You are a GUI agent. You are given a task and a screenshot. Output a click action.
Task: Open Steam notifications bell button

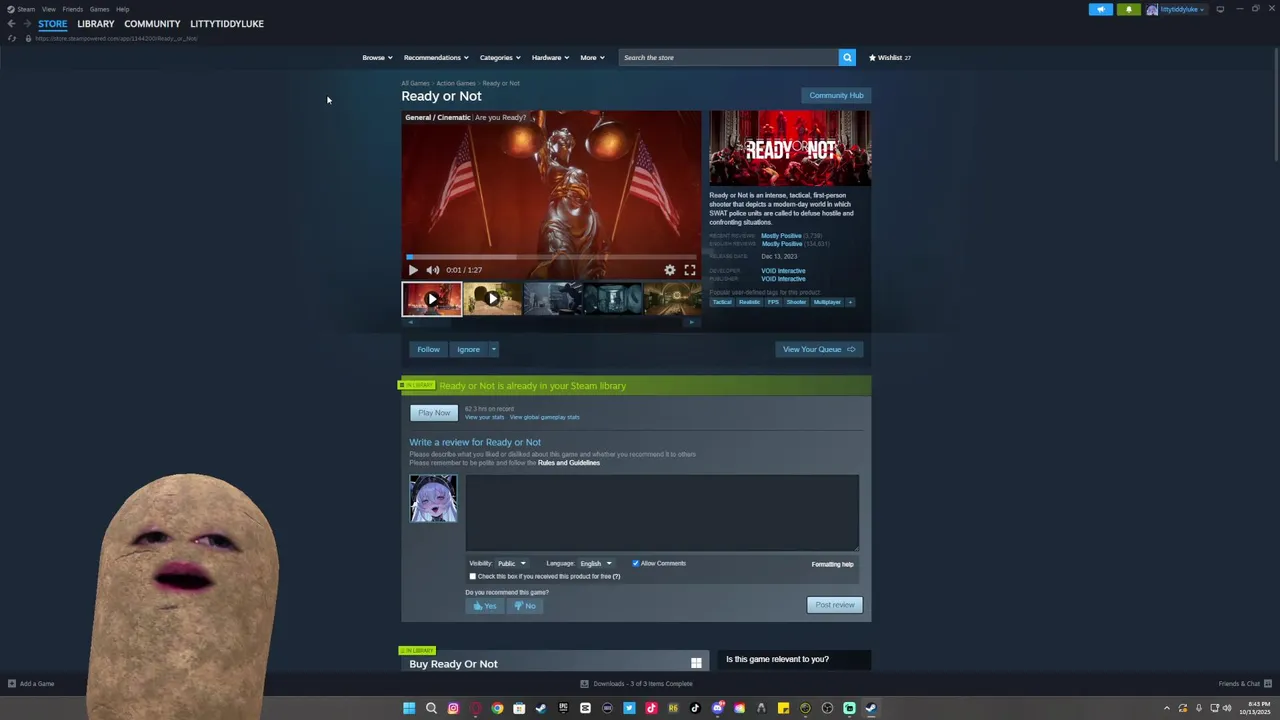pyautogui.click(x=1129, y=9)
